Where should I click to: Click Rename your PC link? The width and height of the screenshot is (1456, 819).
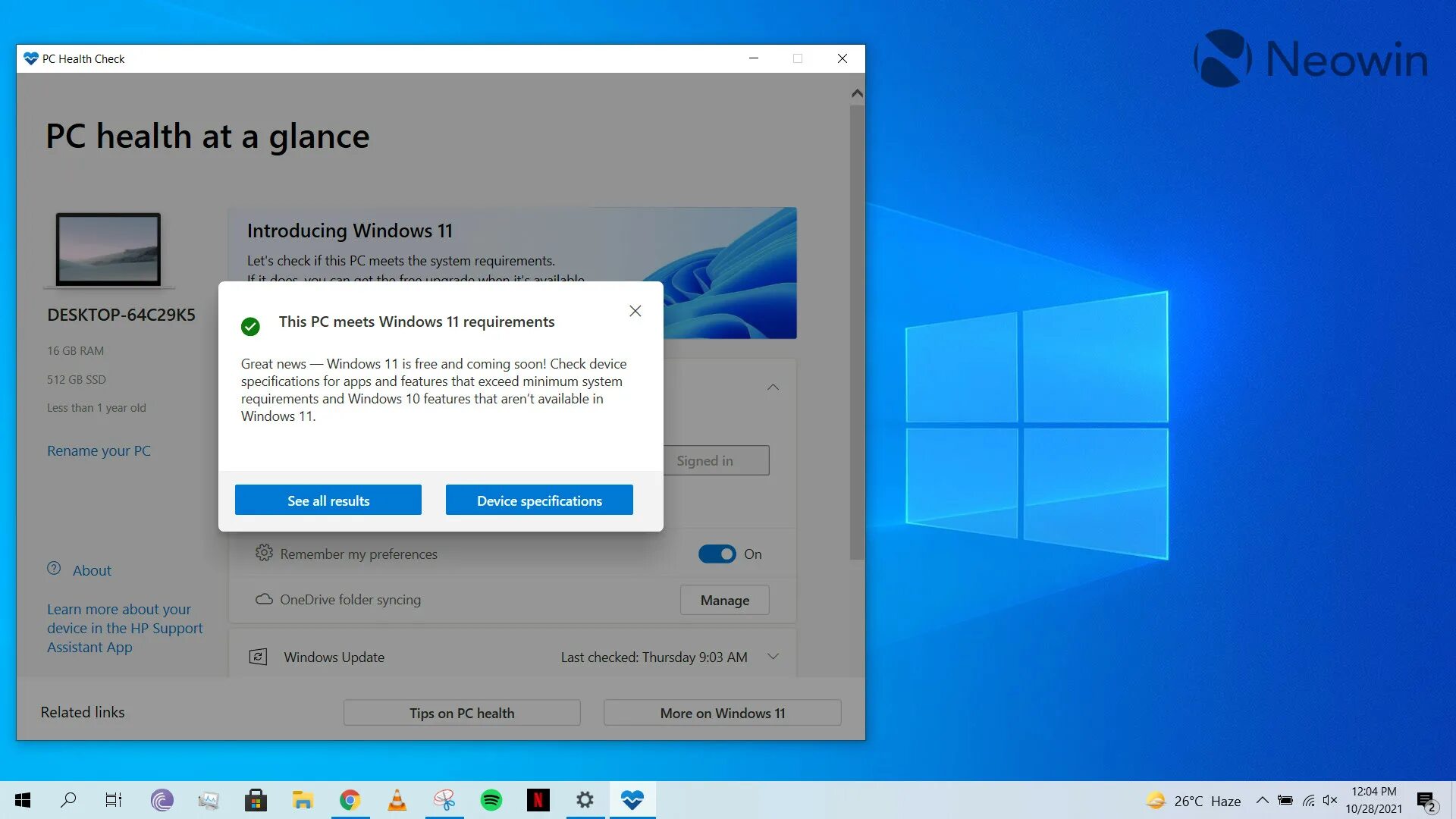[99, 450]
